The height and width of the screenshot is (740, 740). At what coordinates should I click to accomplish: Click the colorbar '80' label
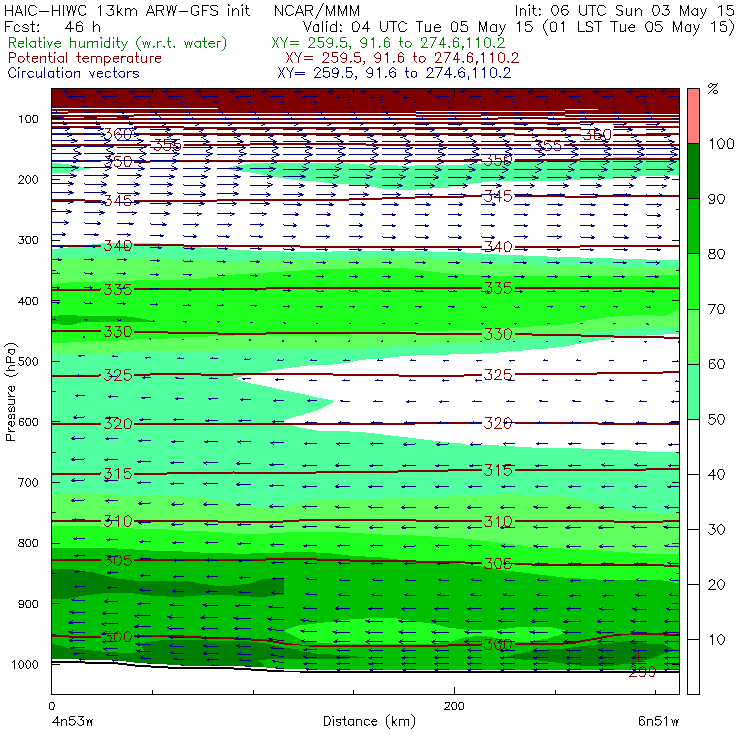pyautogui.click(x=716, y=254)
